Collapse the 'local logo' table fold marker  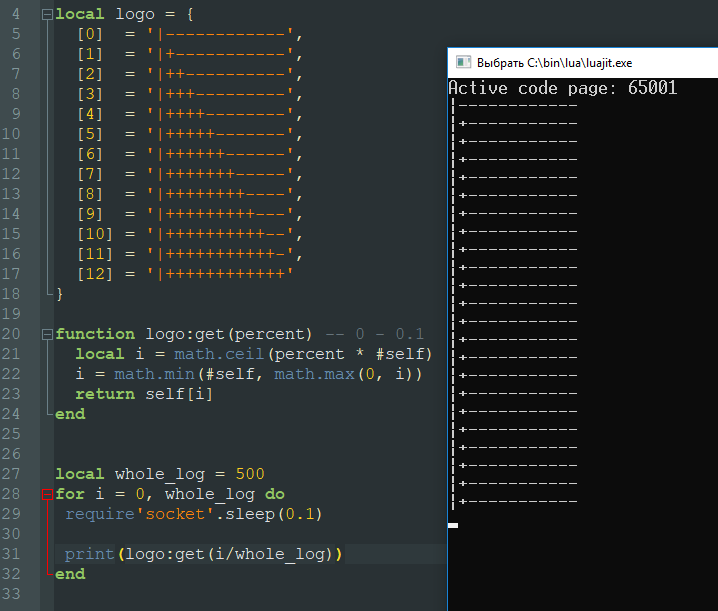coord(47,15)
